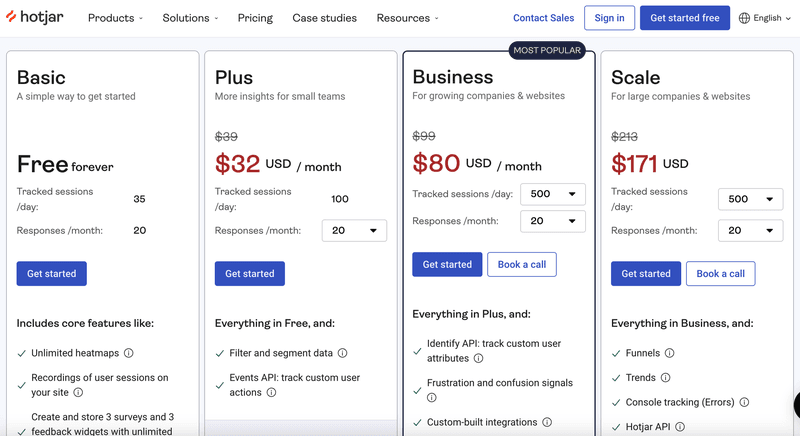Click Book a call in Business plan
Viewport: 800px width, 436px height.
coord(522,264)
